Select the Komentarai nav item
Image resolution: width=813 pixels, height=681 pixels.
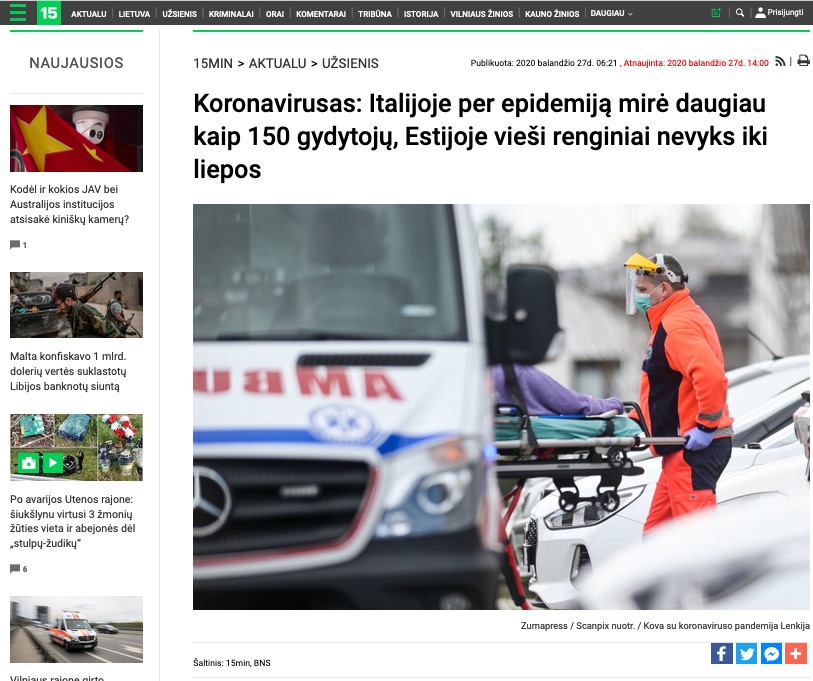(x=320, y=14)
